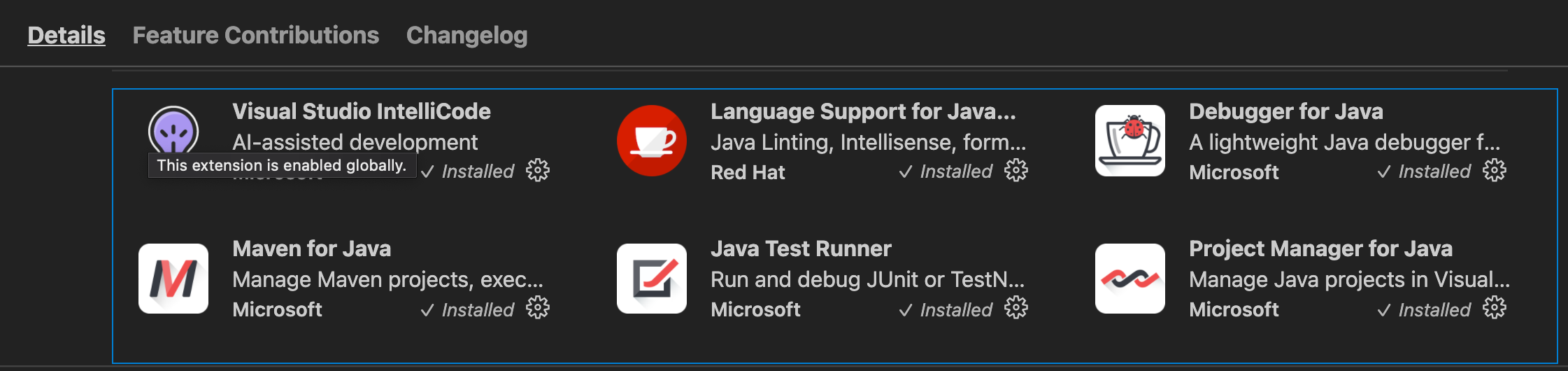Viewport: 1568px width, 371px height.
Task: Open manage gear for Visual Studio IntelliCode
Action: 538,170
